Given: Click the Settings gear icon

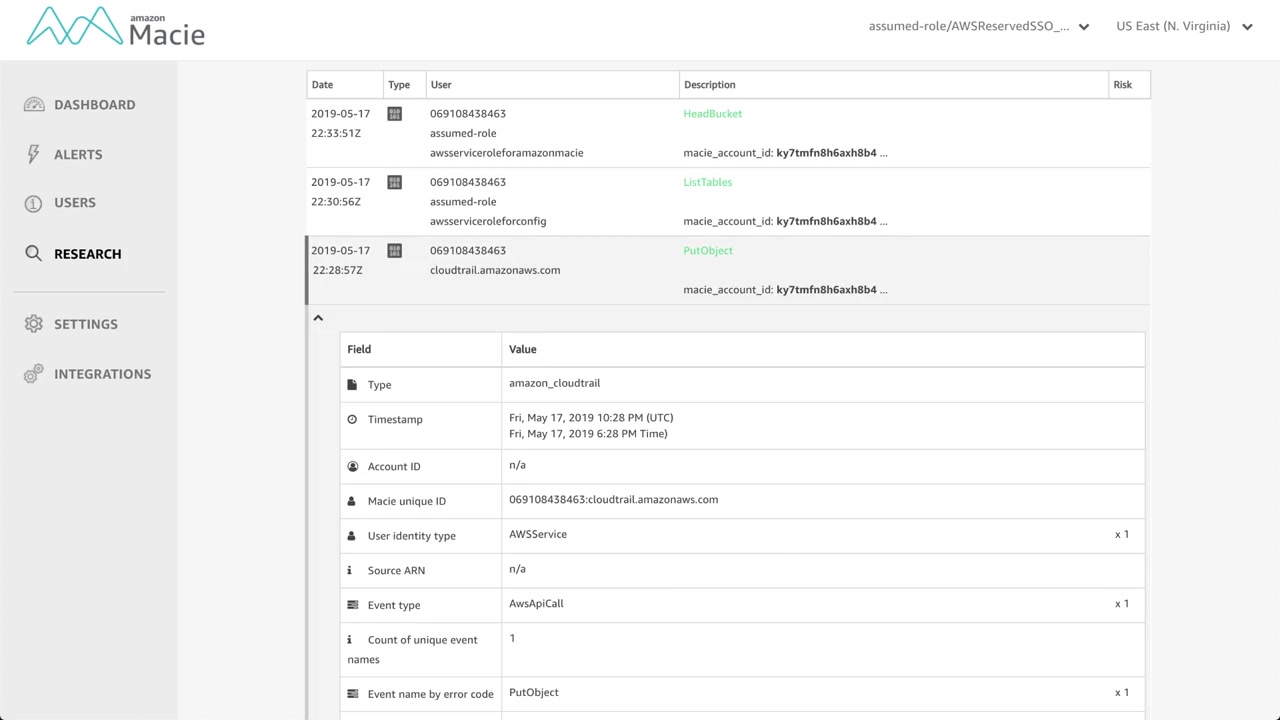Looking at the screenshot, I should click(x=34, y=324).
